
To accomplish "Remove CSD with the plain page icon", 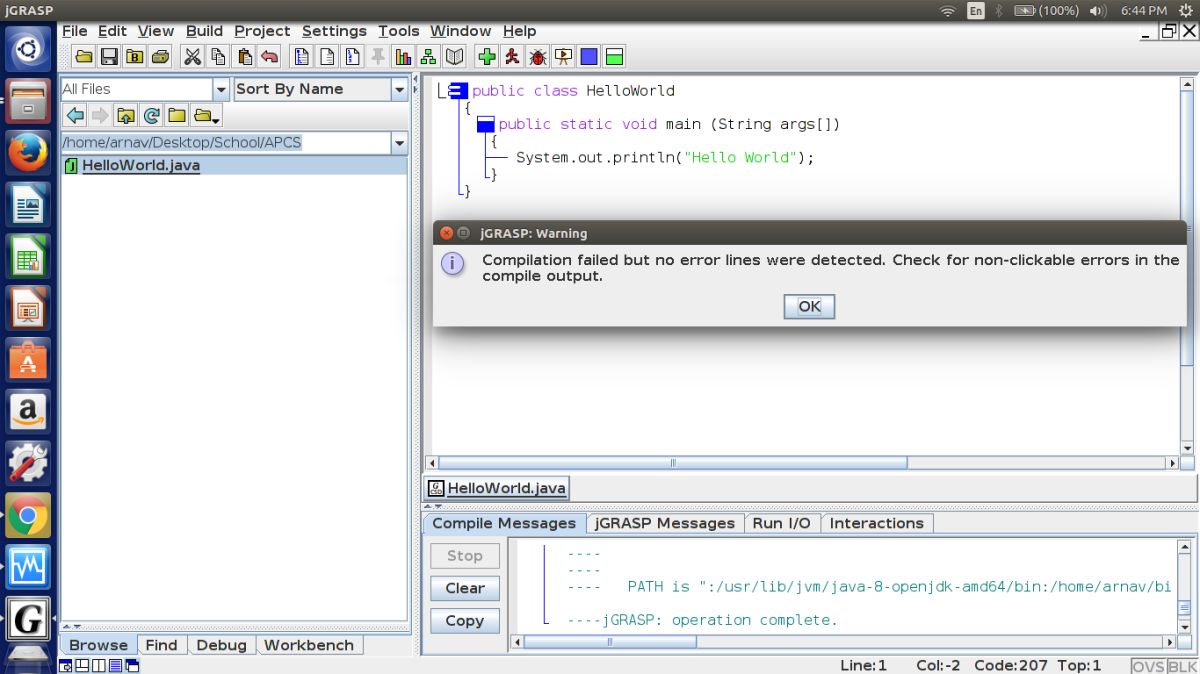I will point(326,56).
